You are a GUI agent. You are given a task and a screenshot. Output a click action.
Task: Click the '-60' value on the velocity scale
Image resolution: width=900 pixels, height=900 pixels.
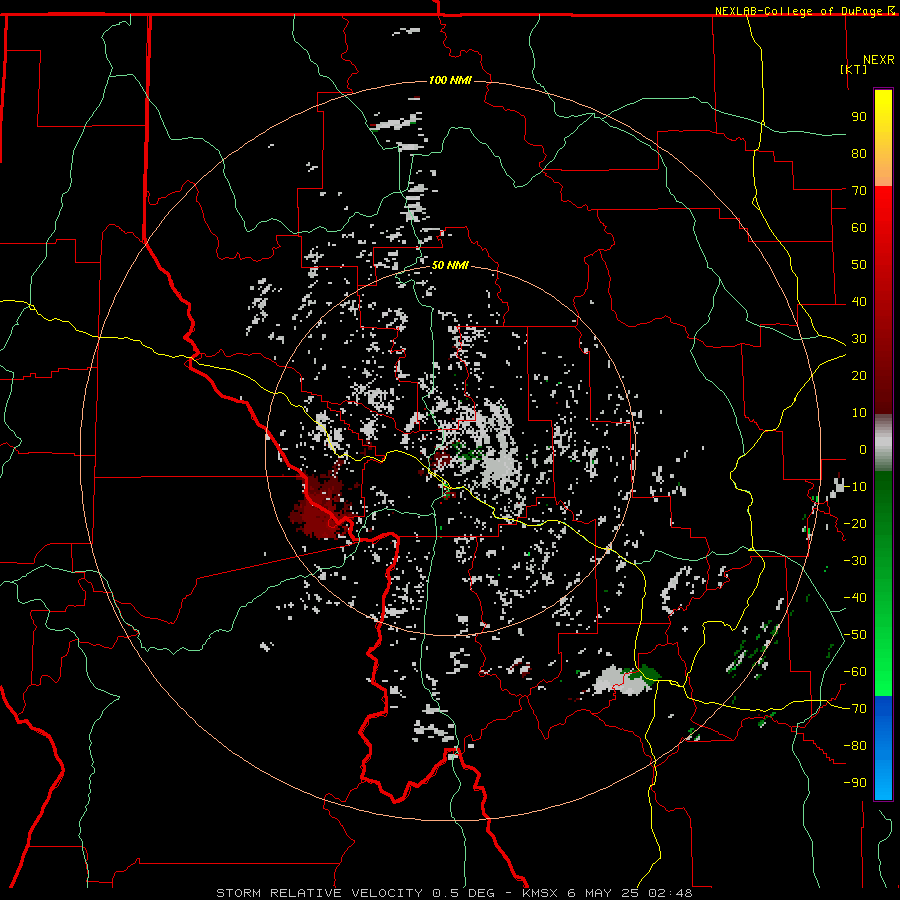click(855, 672)
